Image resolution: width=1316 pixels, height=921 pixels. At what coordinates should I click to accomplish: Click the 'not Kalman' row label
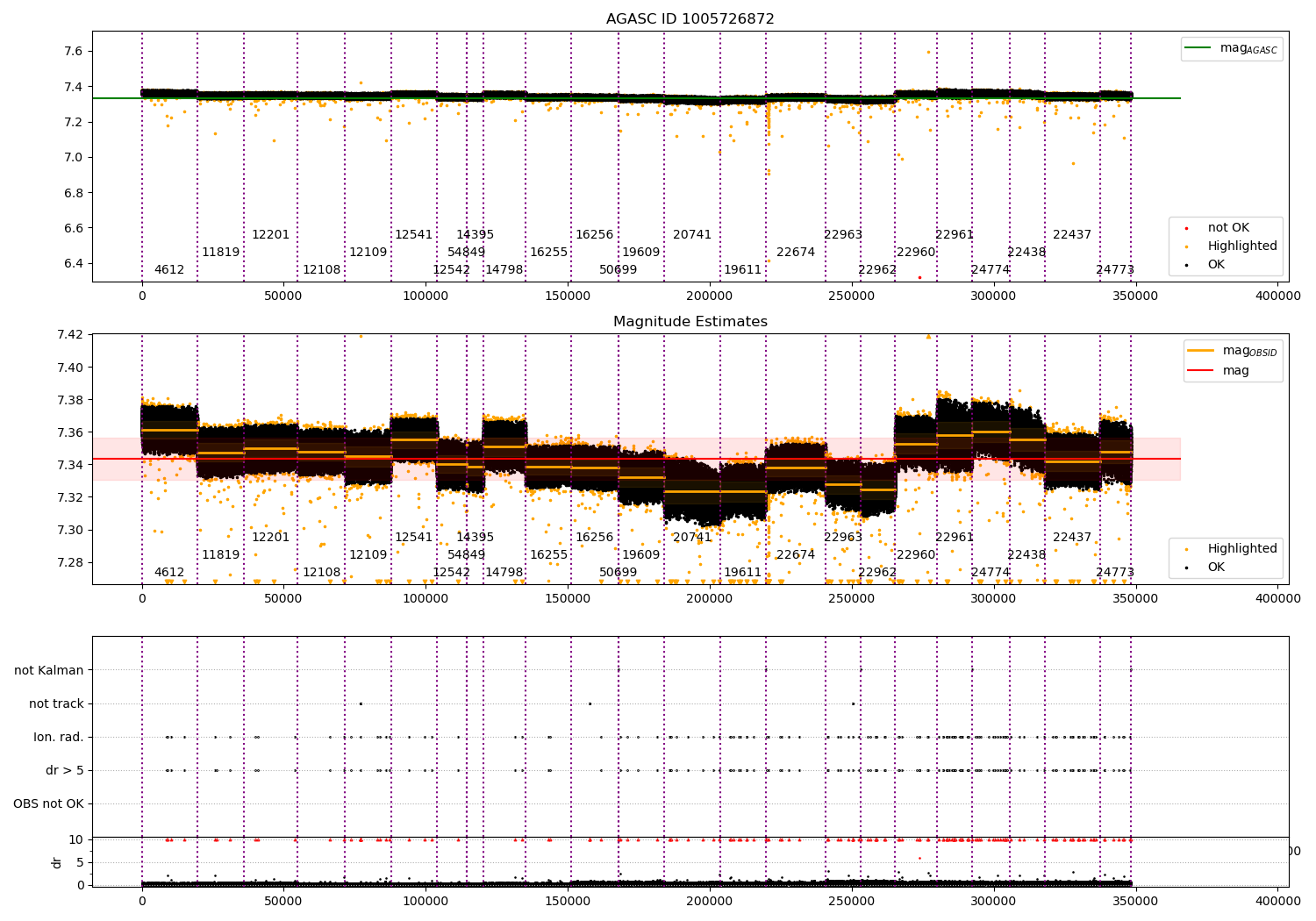coord(49,670)
